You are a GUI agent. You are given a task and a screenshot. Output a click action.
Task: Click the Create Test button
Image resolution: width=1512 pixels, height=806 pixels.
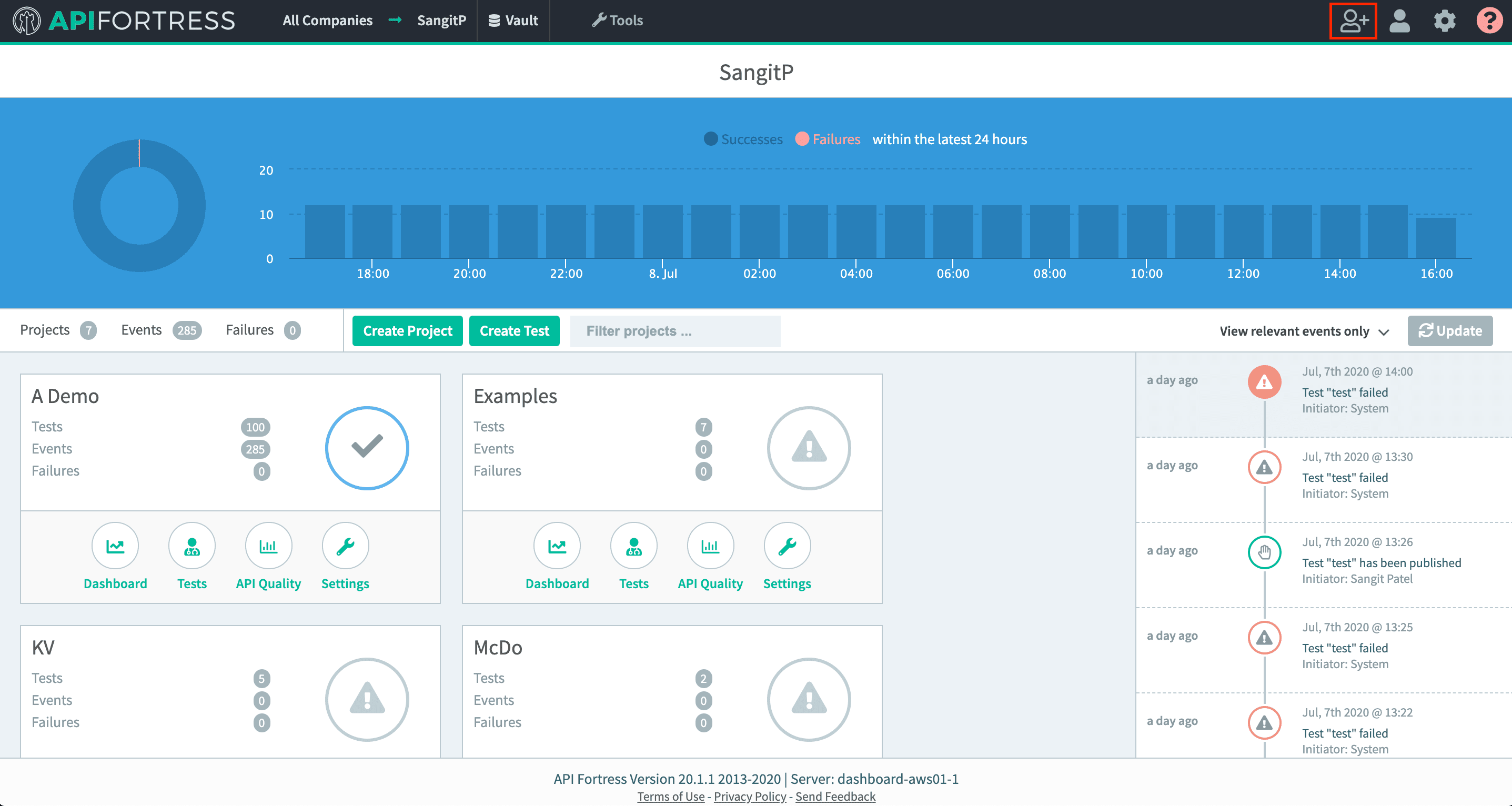point(514,331)
